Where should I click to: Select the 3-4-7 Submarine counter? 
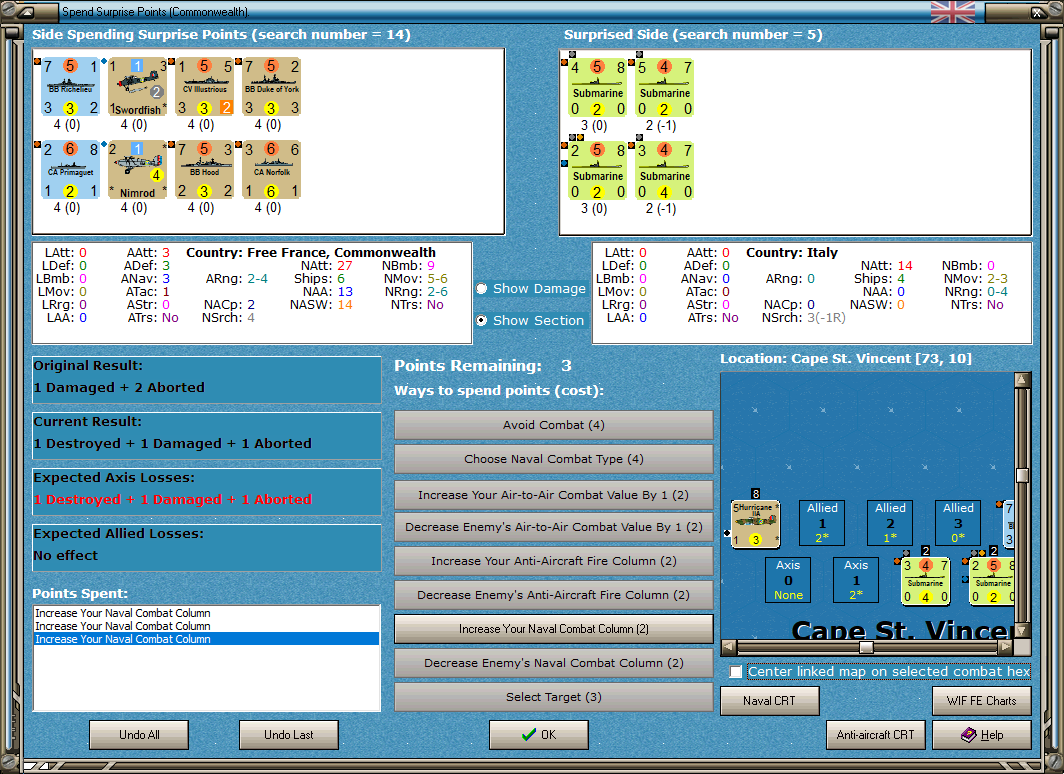[664, 170]
